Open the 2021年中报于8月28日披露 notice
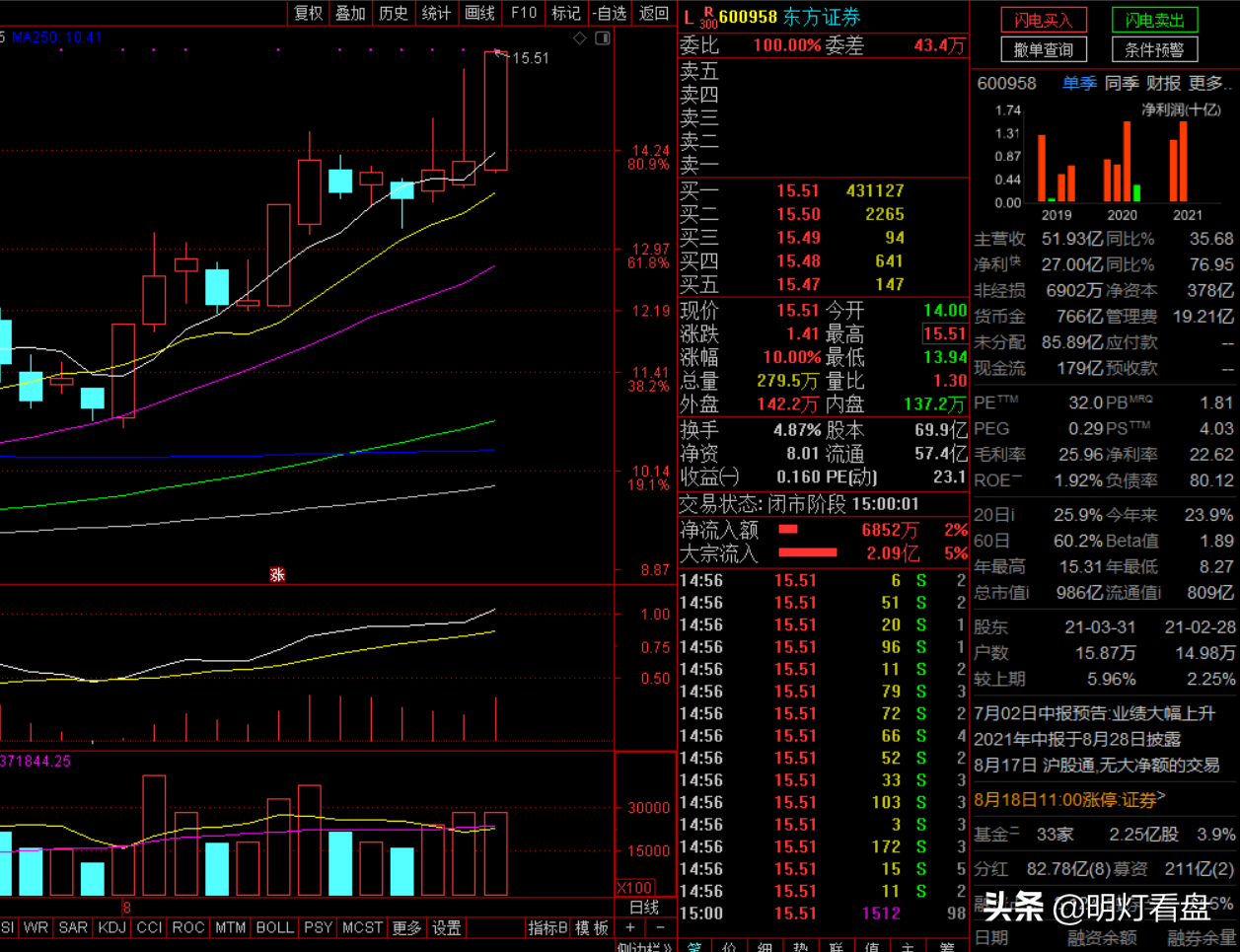The width and height of the screenshot is (1240, 952). (1077, 738)
